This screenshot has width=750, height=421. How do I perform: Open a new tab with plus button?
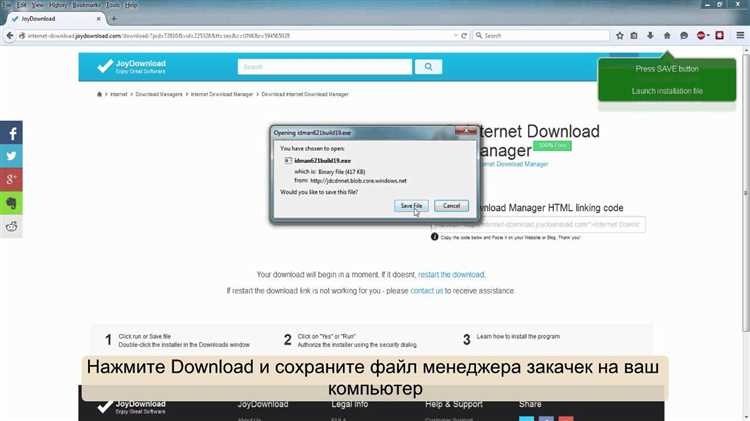(114, 19)
